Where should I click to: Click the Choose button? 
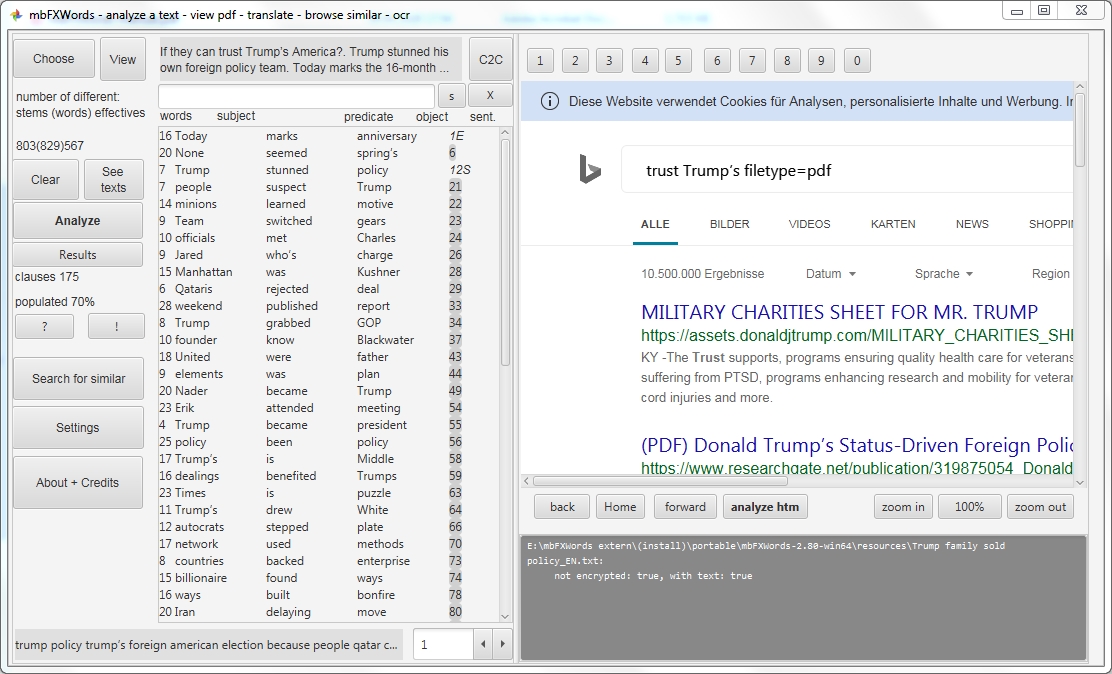pyautogui.click(x=54, y=59)
